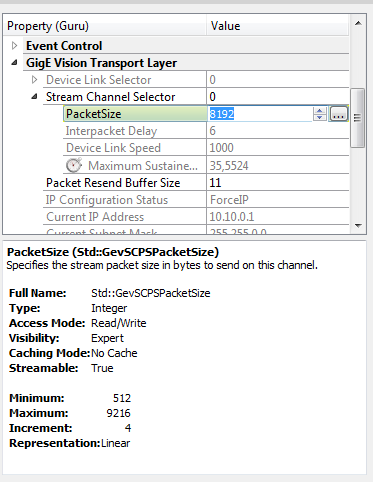373x482 pixels.
Task: Click the PacketSize value field showing 8192
Action: coord(259,114)
